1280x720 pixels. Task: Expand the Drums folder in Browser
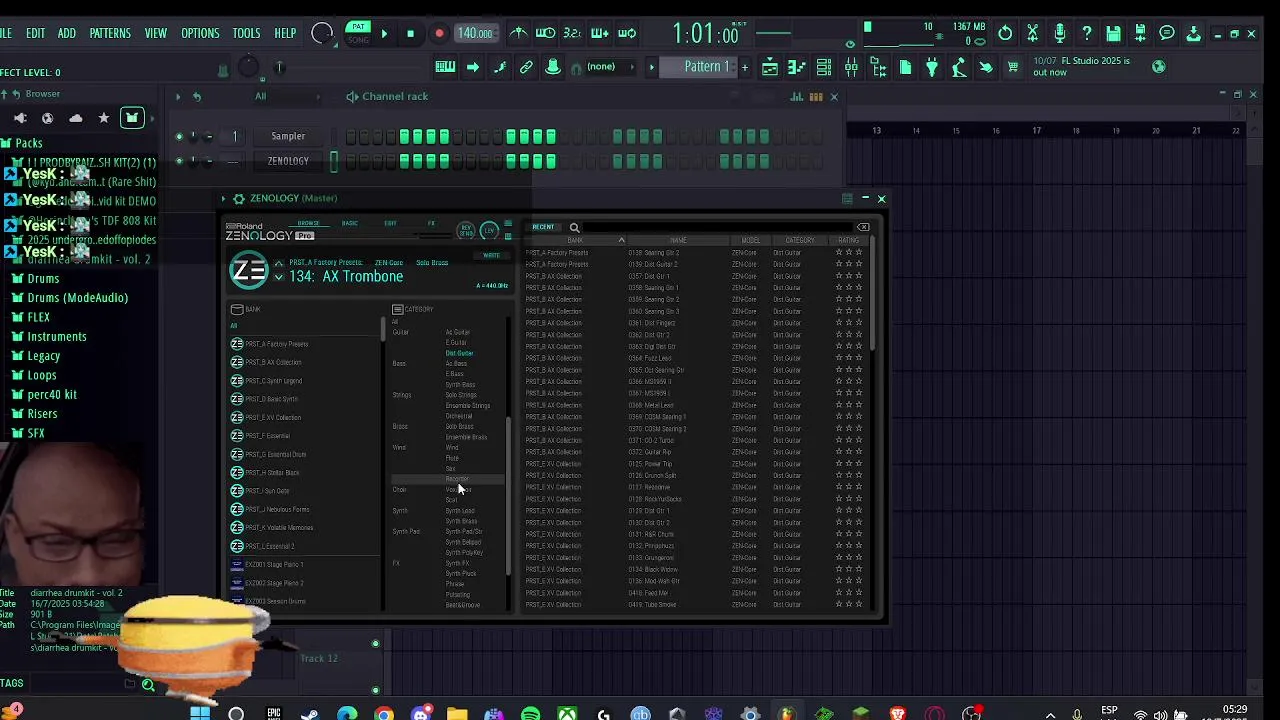click(43, 279)
